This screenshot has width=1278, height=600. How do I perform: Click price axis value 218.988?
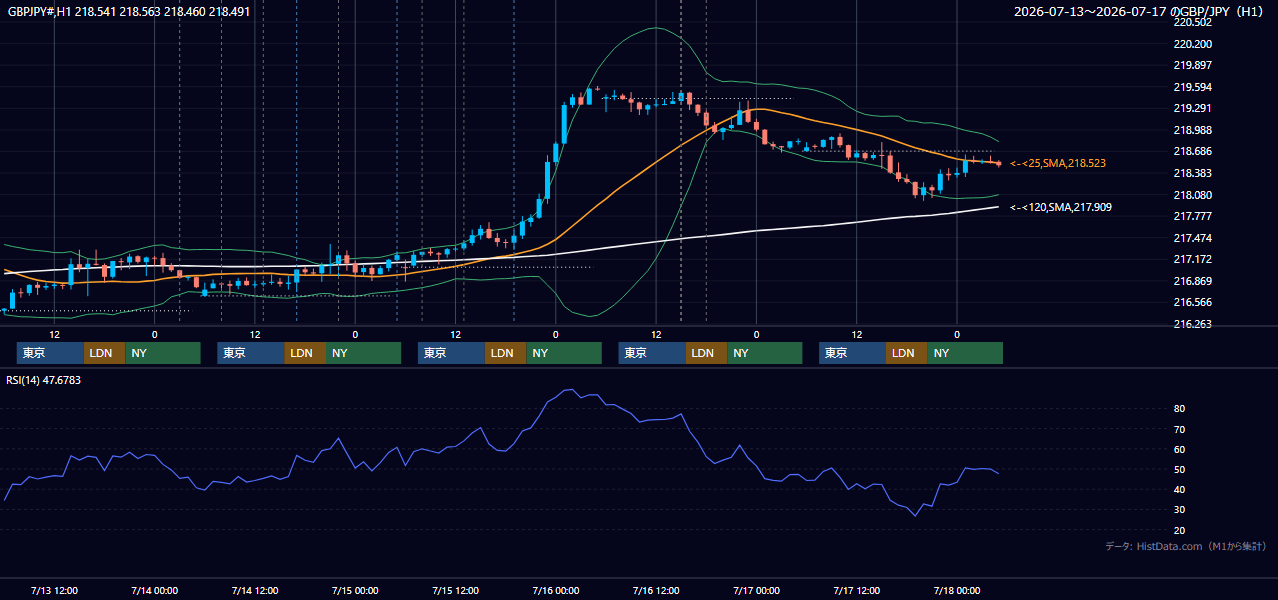pyautogui.click(x=1193, y=130)
